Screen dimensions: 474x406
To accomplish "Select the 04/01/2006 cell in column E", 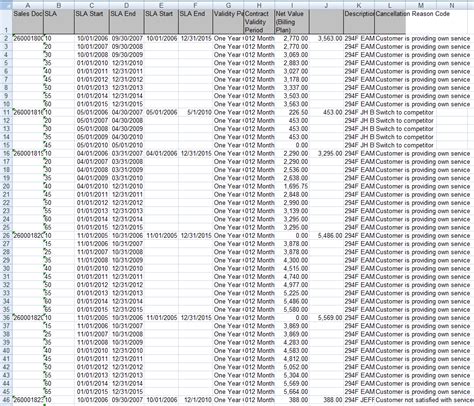I will coord(161,153).
